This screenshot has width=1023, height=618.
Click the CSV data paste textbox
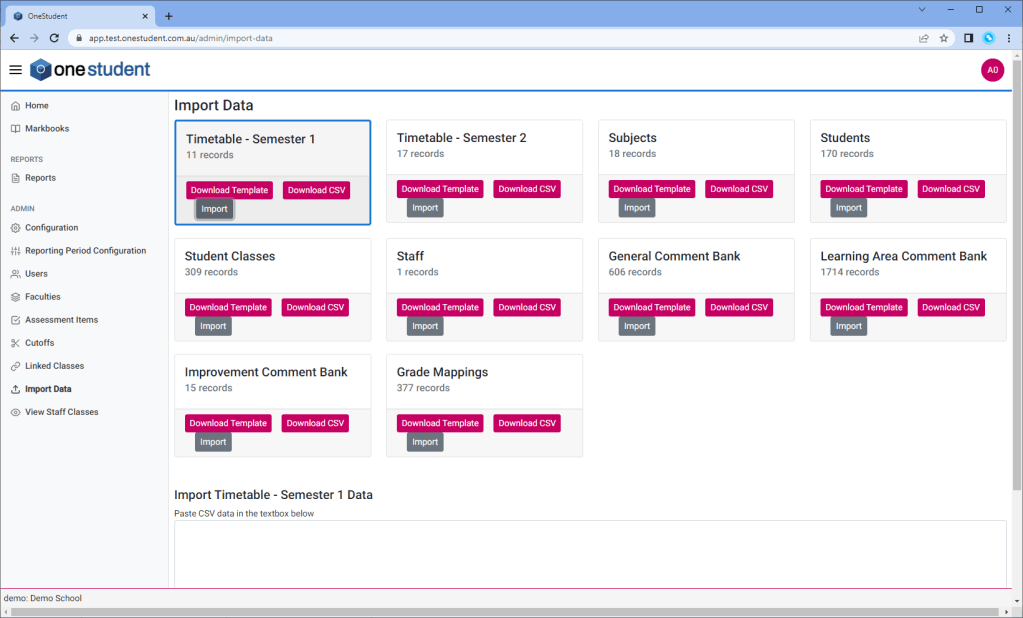click(590, 553)
